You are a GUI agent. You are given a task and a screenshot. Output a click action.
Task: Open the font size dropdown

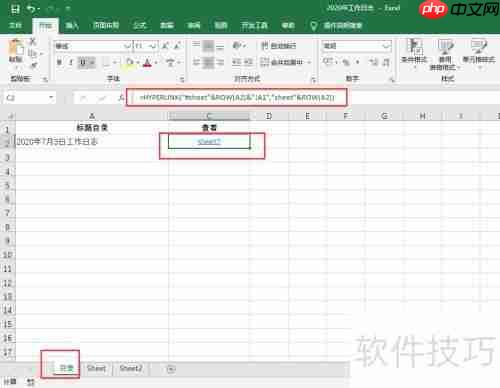154,46
